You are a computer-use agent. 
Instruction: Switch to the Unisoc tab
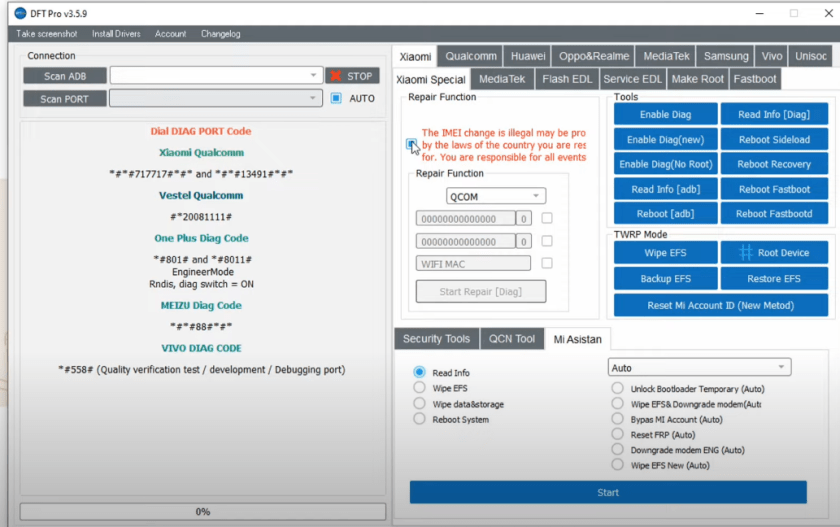pyautogui.click(x=811, y=56)
